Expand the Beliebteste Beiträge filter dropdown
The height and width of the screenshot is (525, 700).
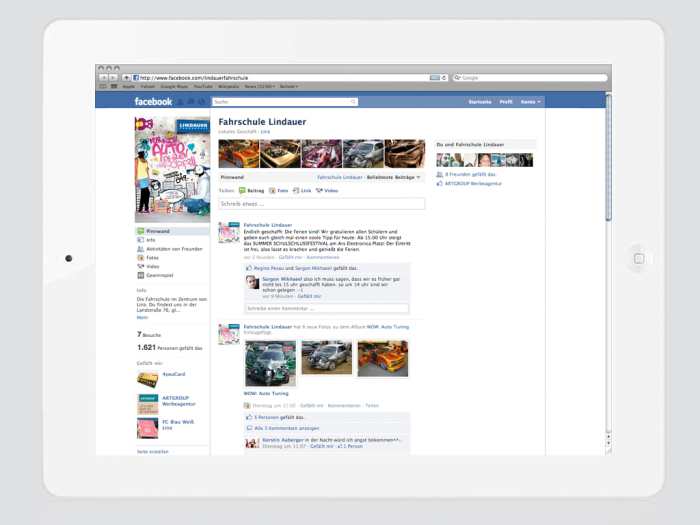(393, 177)
